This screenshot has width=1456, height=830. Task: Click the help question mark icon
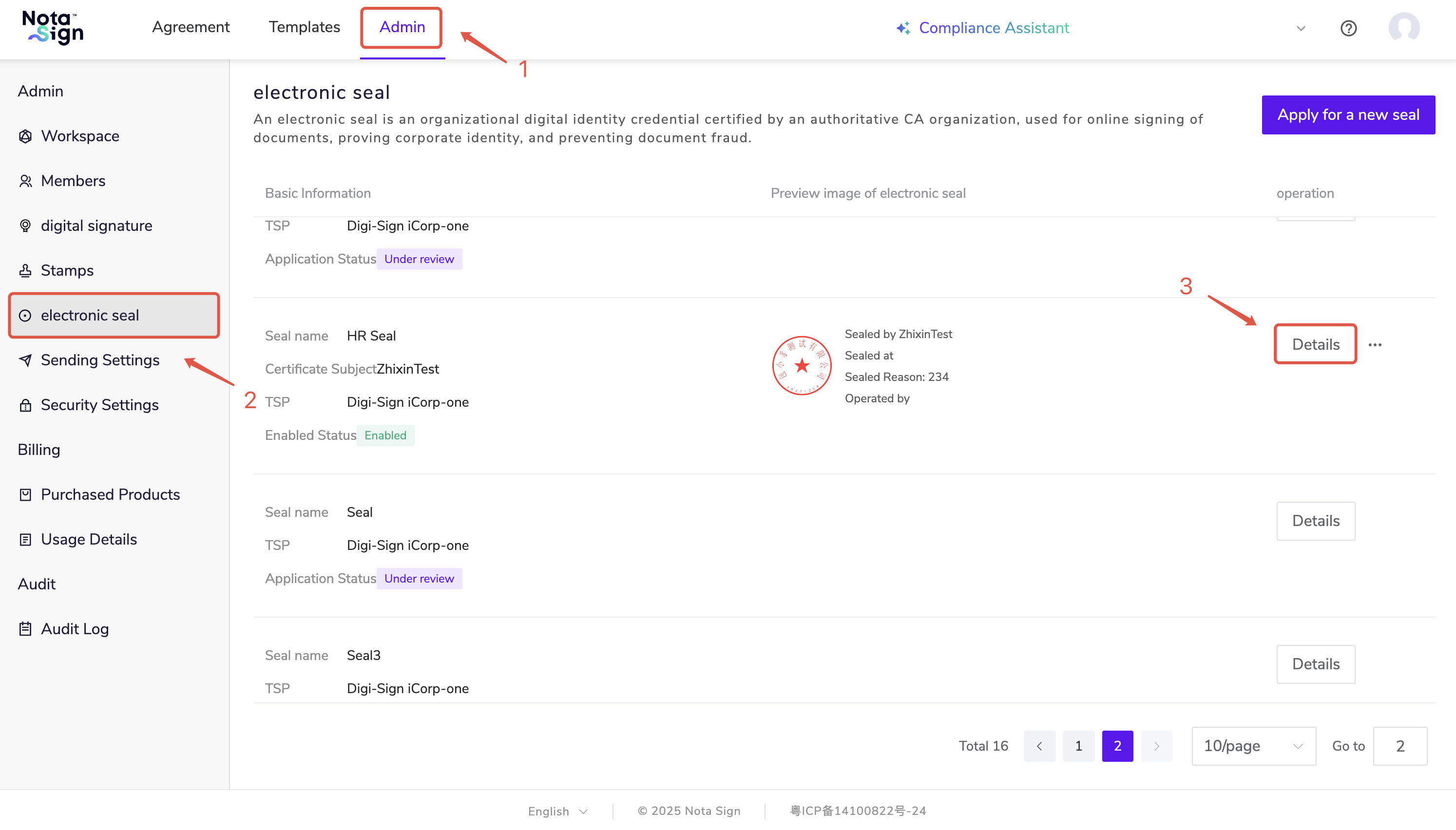click(1348, 28)
